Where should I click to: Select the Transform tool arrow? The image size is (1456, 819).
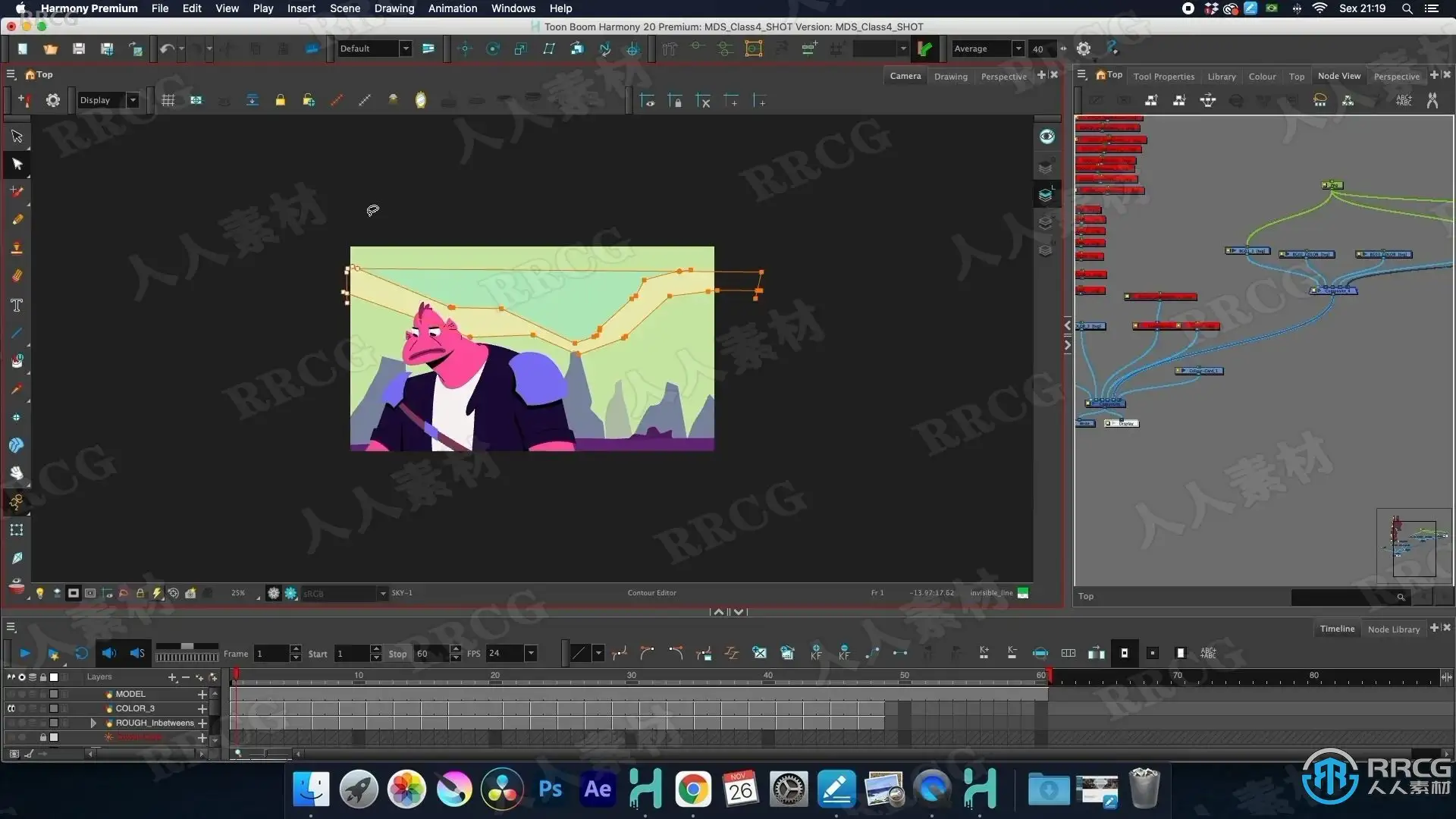click(x=17, y=136)
